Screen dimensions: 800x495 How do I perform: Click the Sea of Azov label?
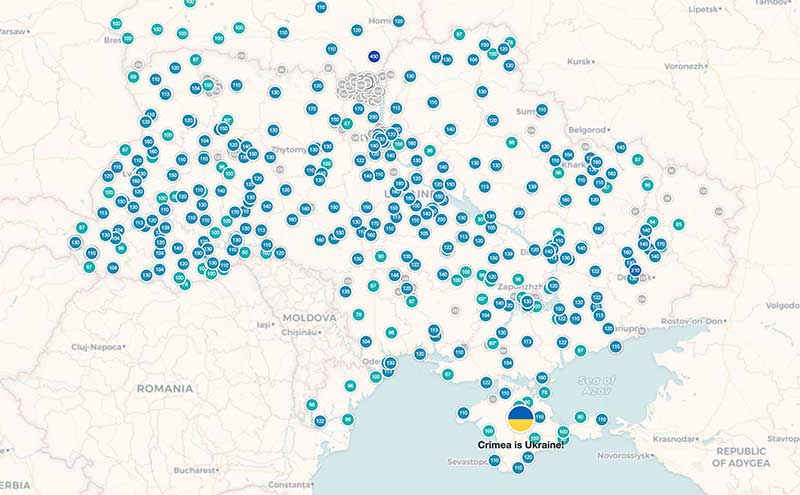pos(596,385)
